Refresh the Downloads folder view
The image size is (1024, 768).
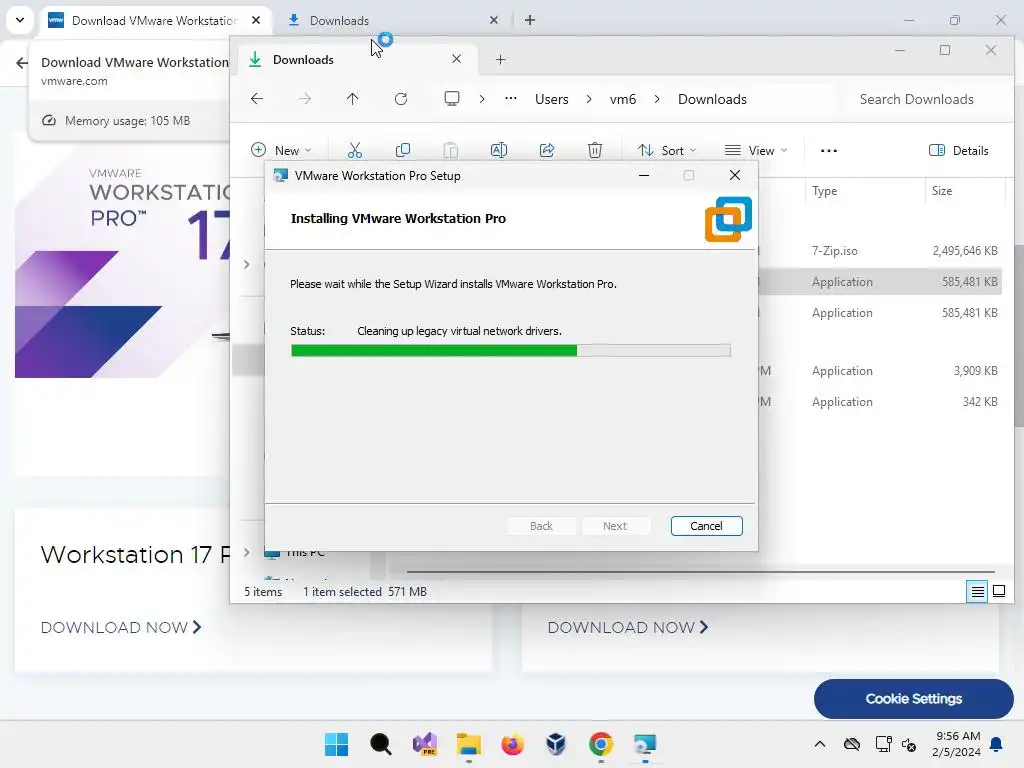click(401, 99)
